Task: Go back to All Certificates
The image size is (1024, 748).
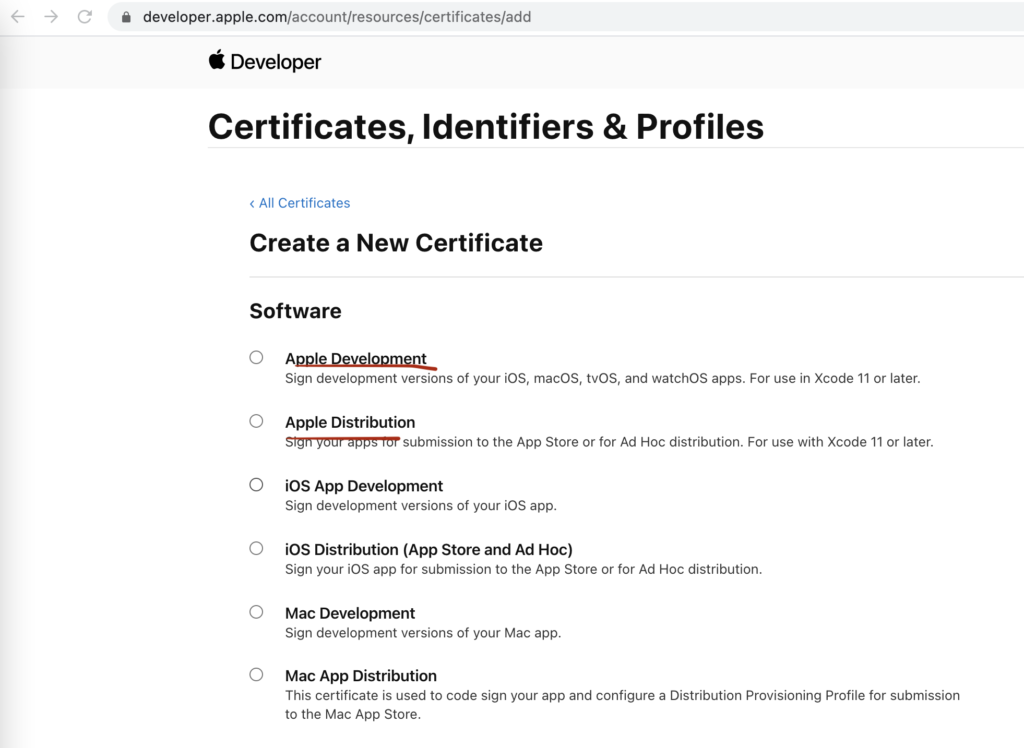Action: pyautogui.click(x=300, y=203)
